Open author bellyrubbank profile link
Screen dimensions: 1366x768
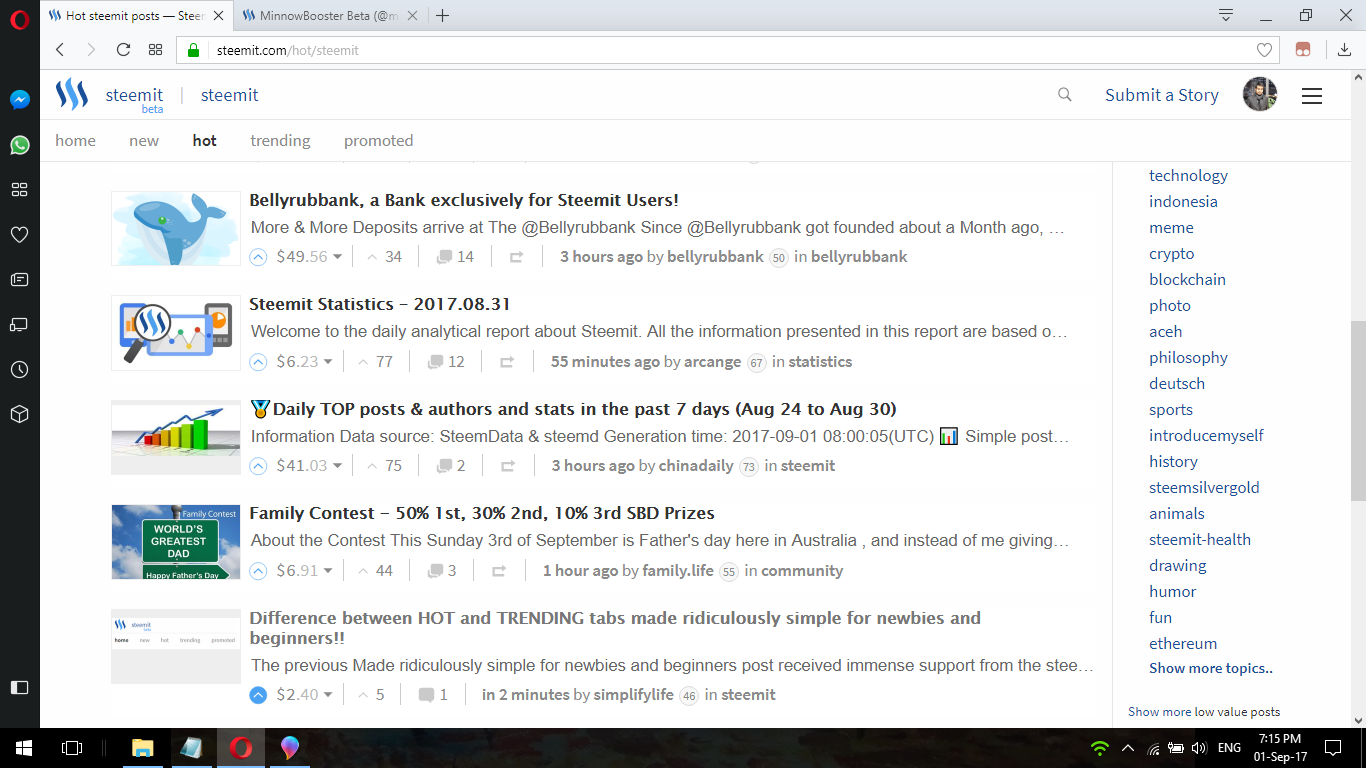coord(715,257)
